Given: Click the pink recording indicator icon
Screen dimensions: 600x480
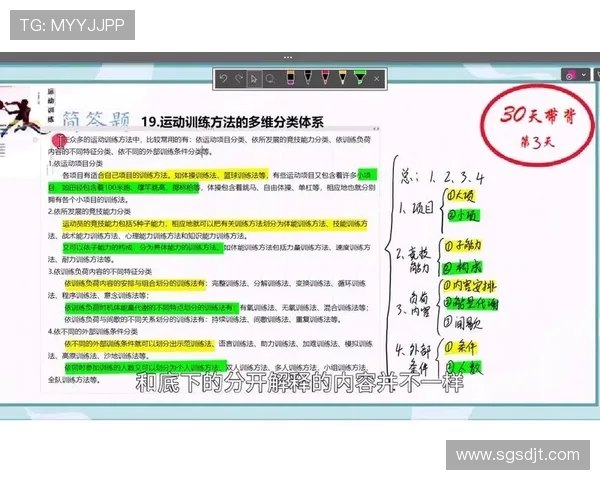Looking at the screenshot, I should pos(569,75).
